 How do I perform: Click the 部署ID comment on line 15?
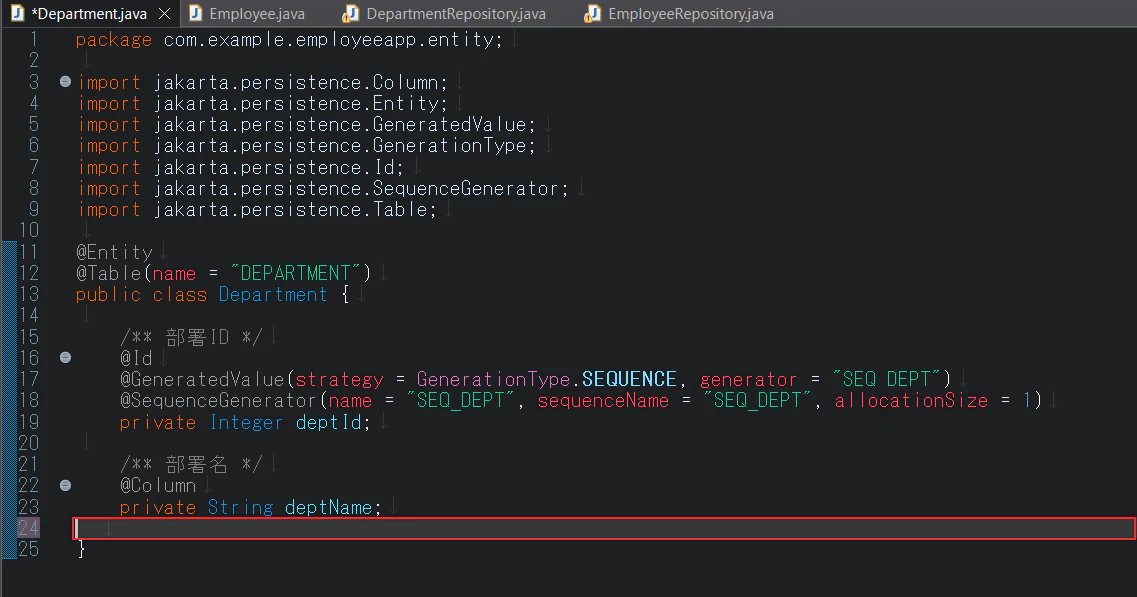[191, 337]
